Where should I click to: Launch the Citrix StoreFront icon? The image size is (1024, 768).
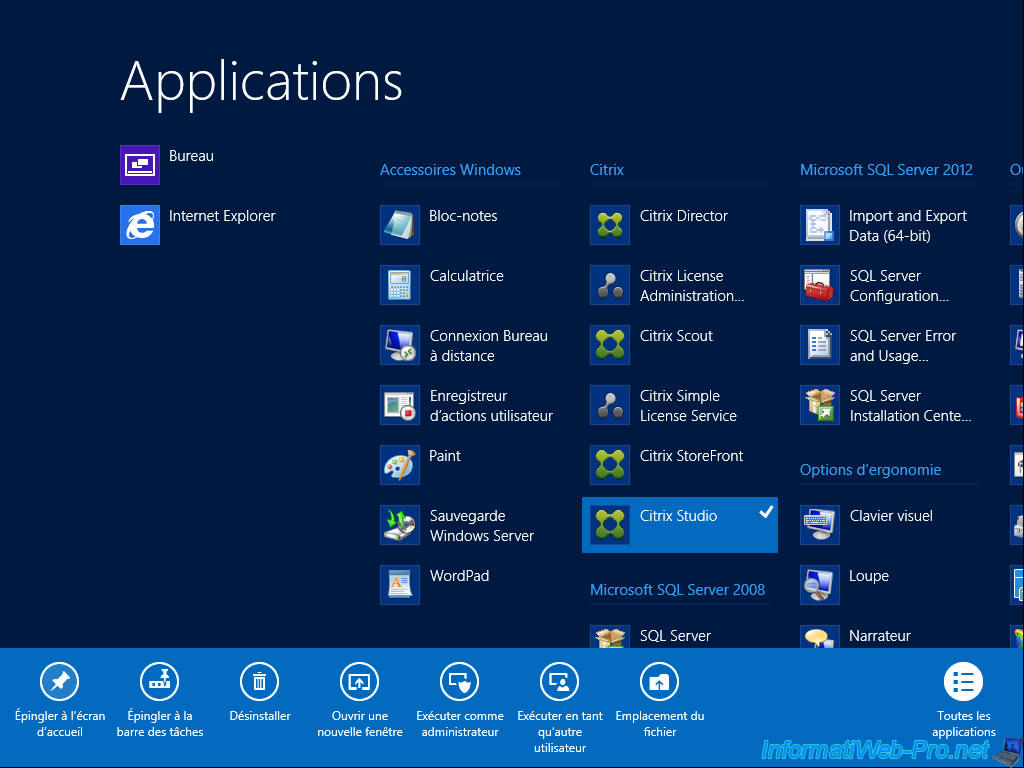(x=610, y=465)
